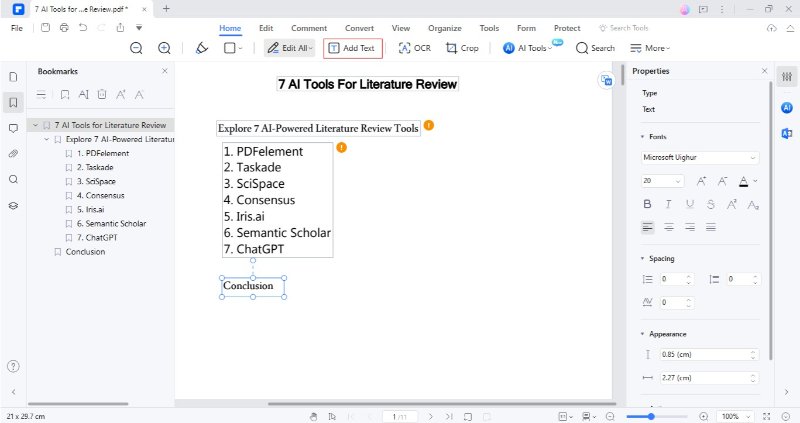This screenshot has height=423, width=800.
Task: Toggle Italic formatting
Action: pos(668,204)
